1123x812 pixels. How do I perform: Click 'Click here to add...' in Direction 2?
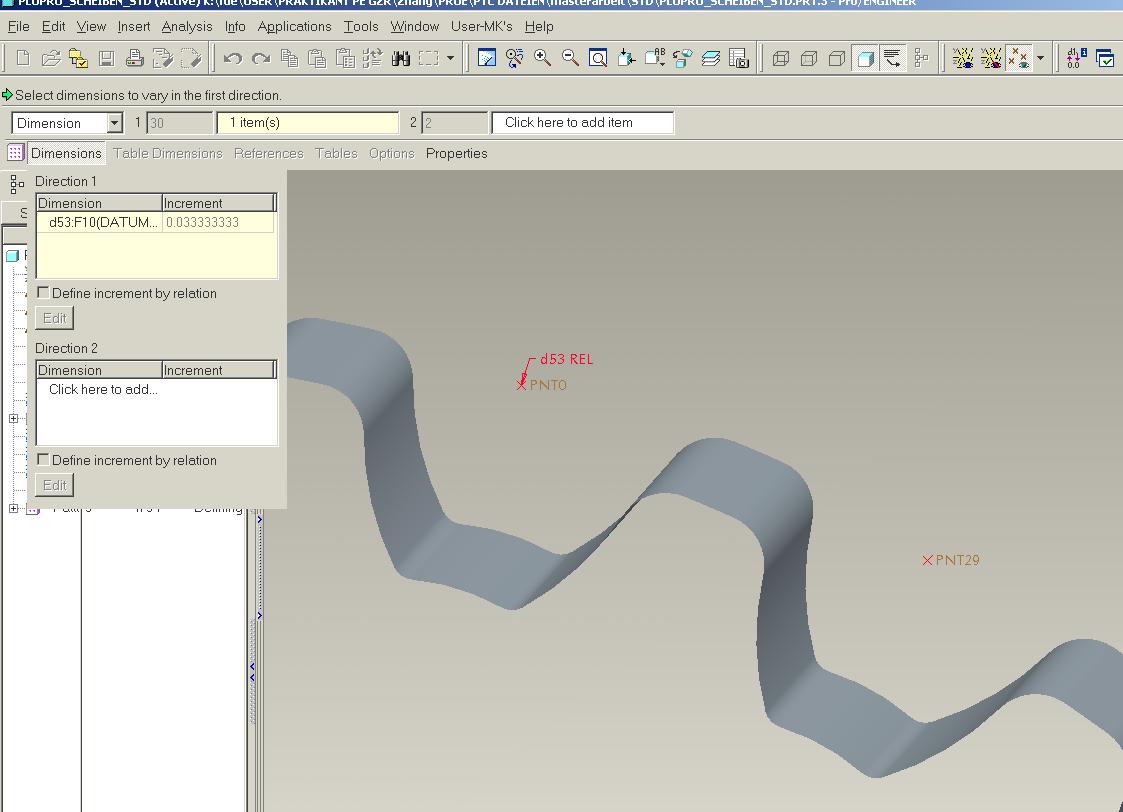click(103, 390)
